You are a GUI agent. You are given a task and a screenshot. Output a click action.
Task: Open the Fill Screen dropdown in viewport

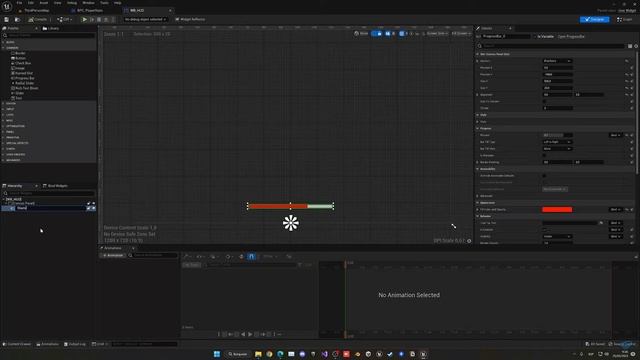point(461,33)
